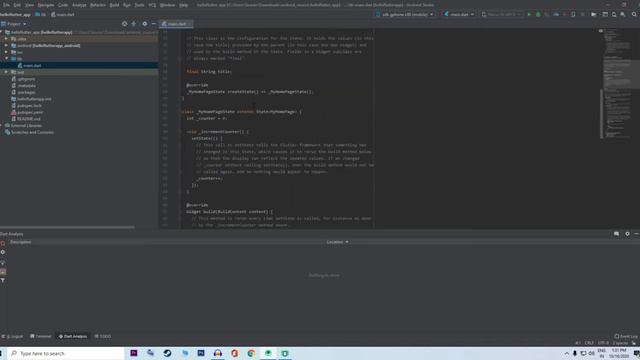Click the collapse all icon in Project panel header
This screenshot has height=360, width=640.
tap(133, 24)
